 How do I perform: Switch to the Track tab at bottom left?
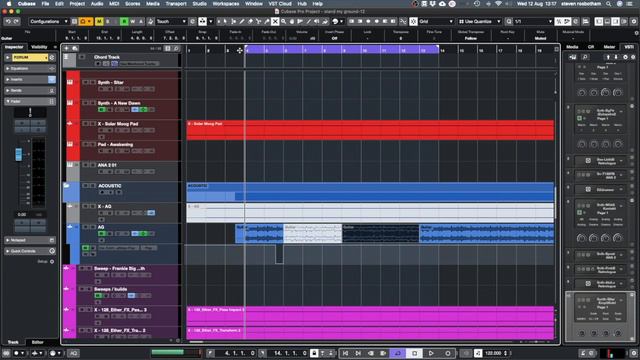[x=13, y=342]
